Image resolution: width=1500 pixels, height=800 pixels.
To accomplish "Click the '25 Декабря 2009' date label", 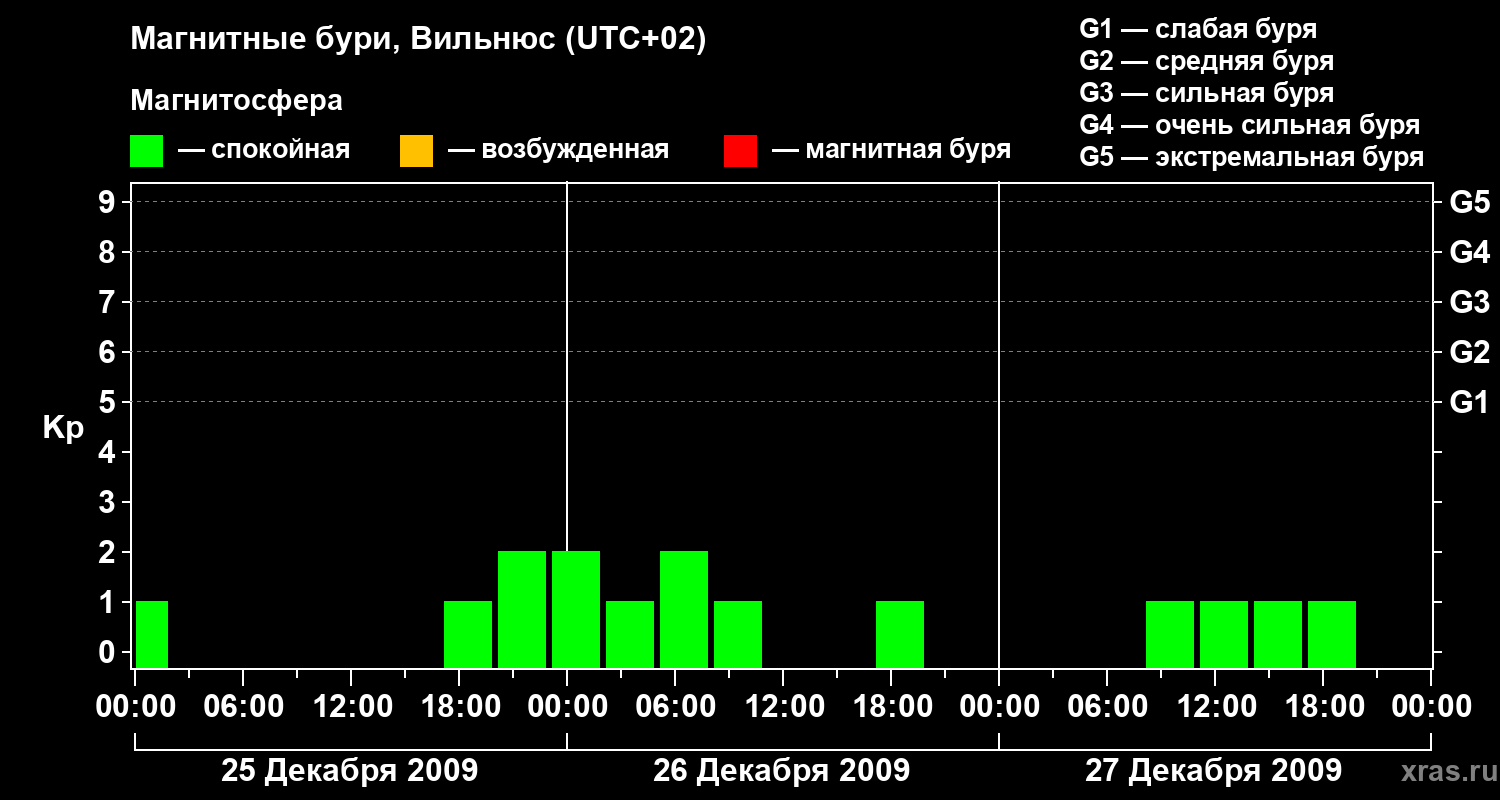I will click(x=349, y=771).
